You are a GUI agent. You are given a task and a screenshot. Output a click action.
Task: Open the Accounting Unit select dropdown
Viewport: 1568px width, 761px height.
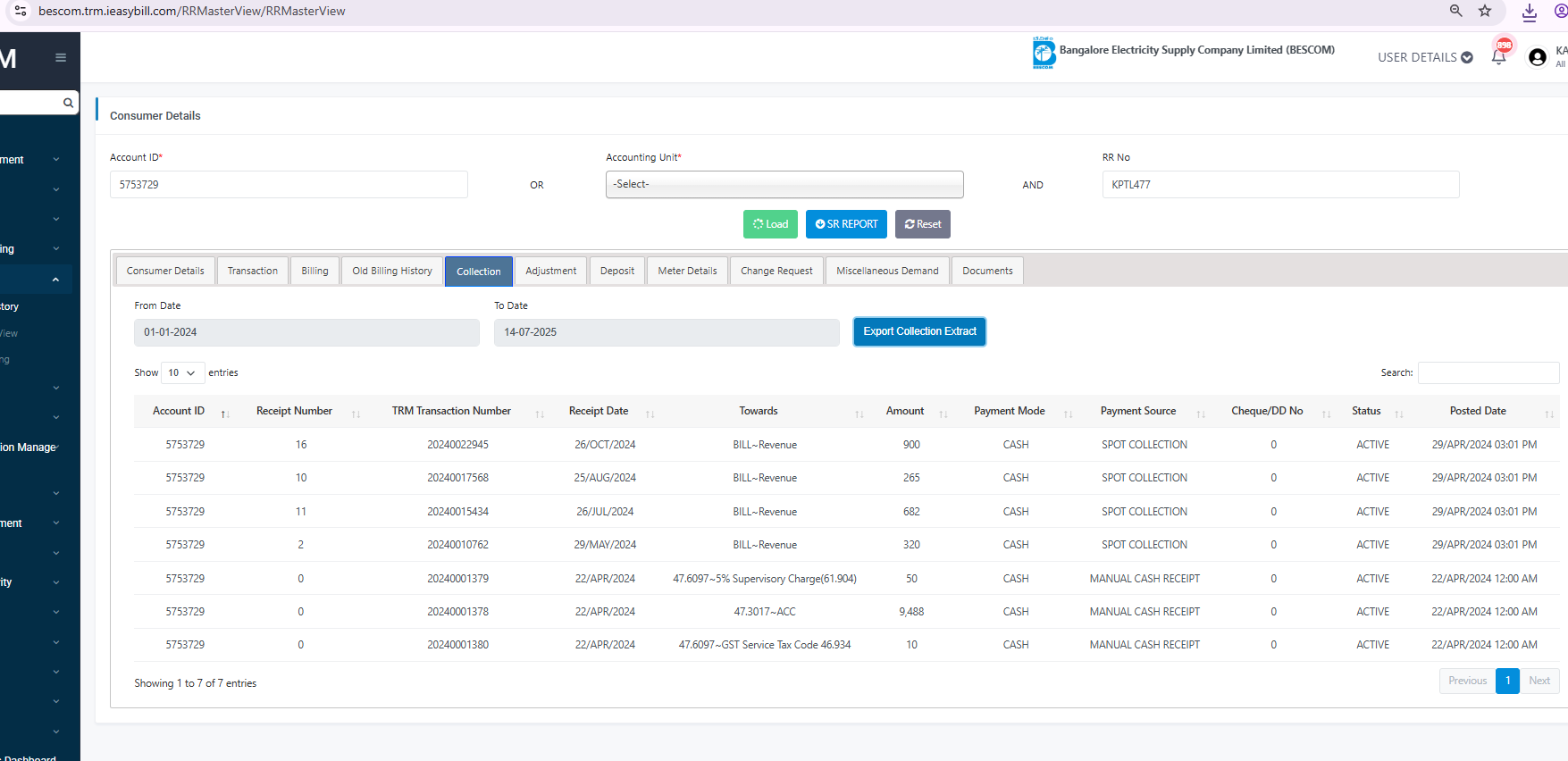click(x=784, y=184)
